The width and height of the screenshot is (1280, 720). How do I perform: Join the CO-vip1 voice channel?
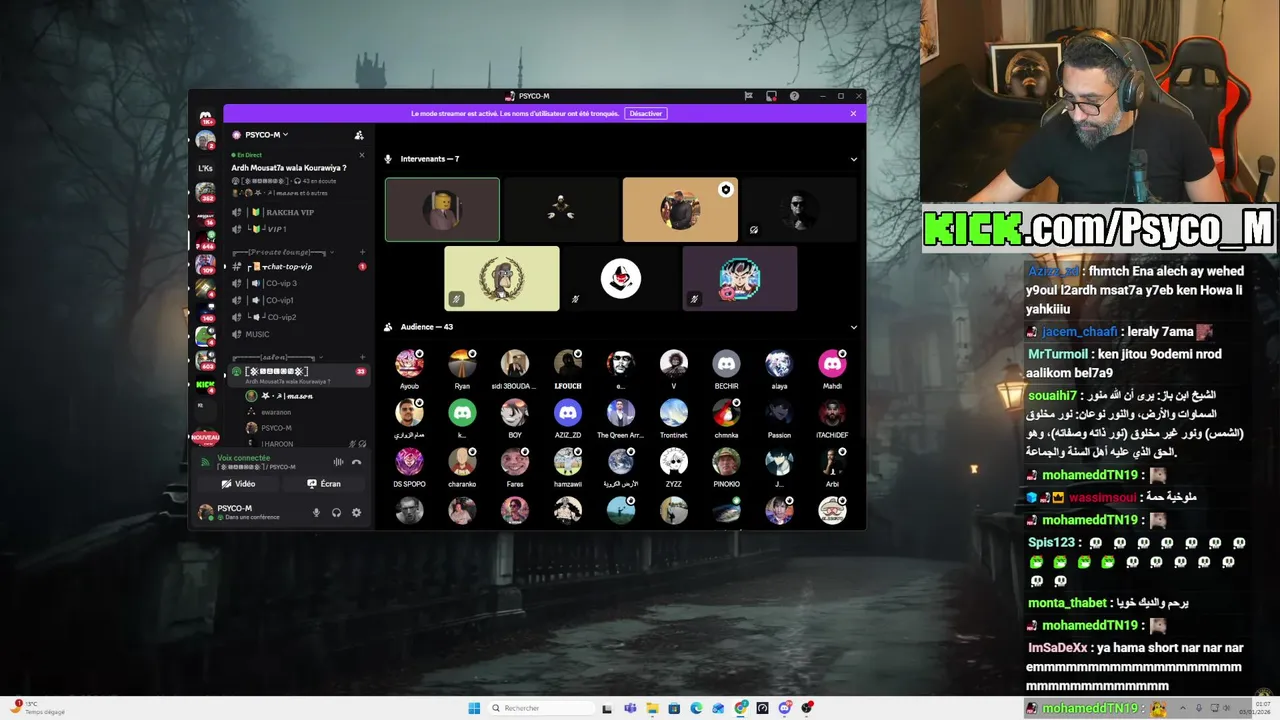pos(298,300)
